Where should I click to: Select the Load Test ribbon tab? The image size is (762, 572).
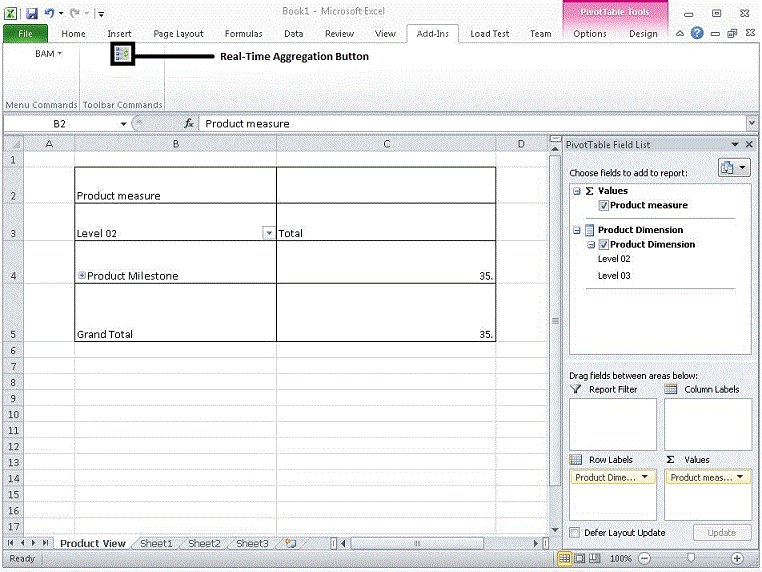[489, 34]
